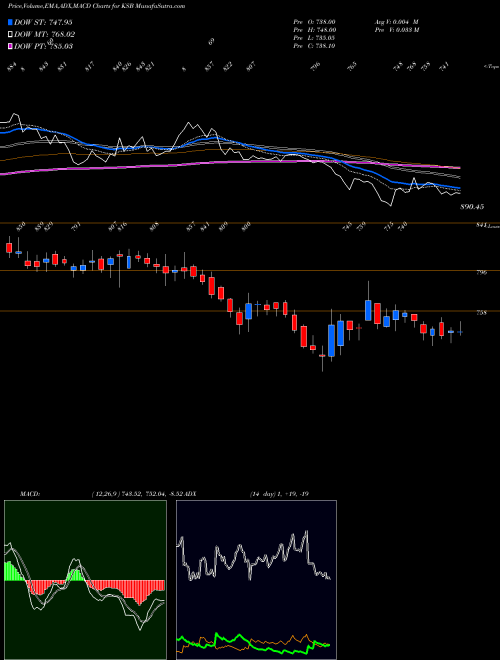This screenshot has width=500, height=660.
Task: Click the blue DOW ST legend swatch
Action: pos(11,22)
